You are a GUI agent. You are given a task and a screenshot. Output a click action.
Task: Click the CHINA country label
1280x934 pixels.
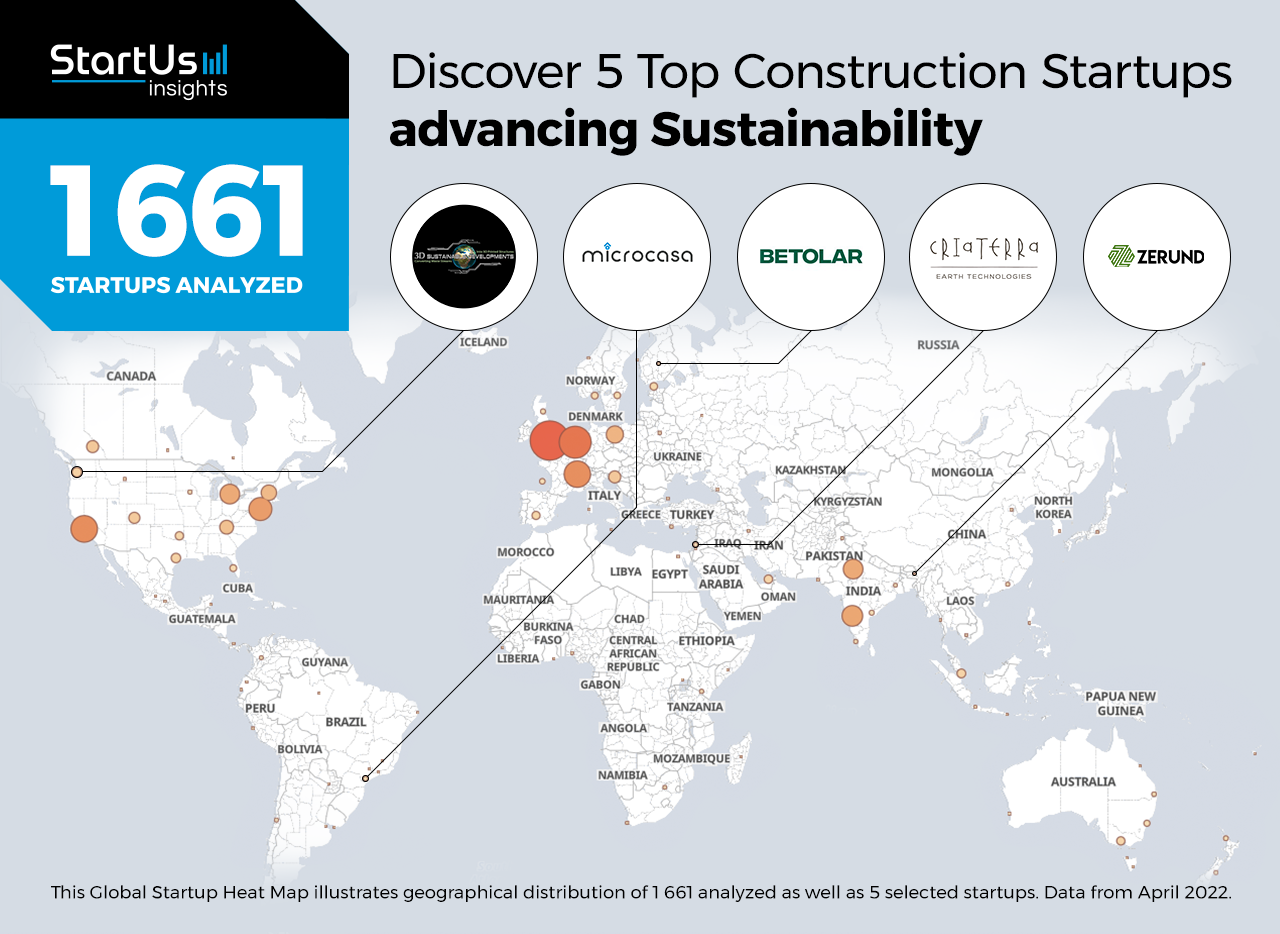point(967,534)
